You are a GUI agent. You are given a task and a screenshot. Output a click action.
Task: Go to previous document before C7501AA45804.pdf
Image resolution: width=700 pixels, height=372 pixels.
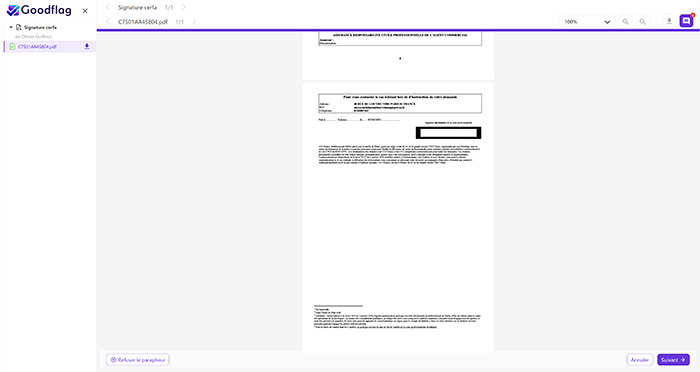[x=108, y=21]
